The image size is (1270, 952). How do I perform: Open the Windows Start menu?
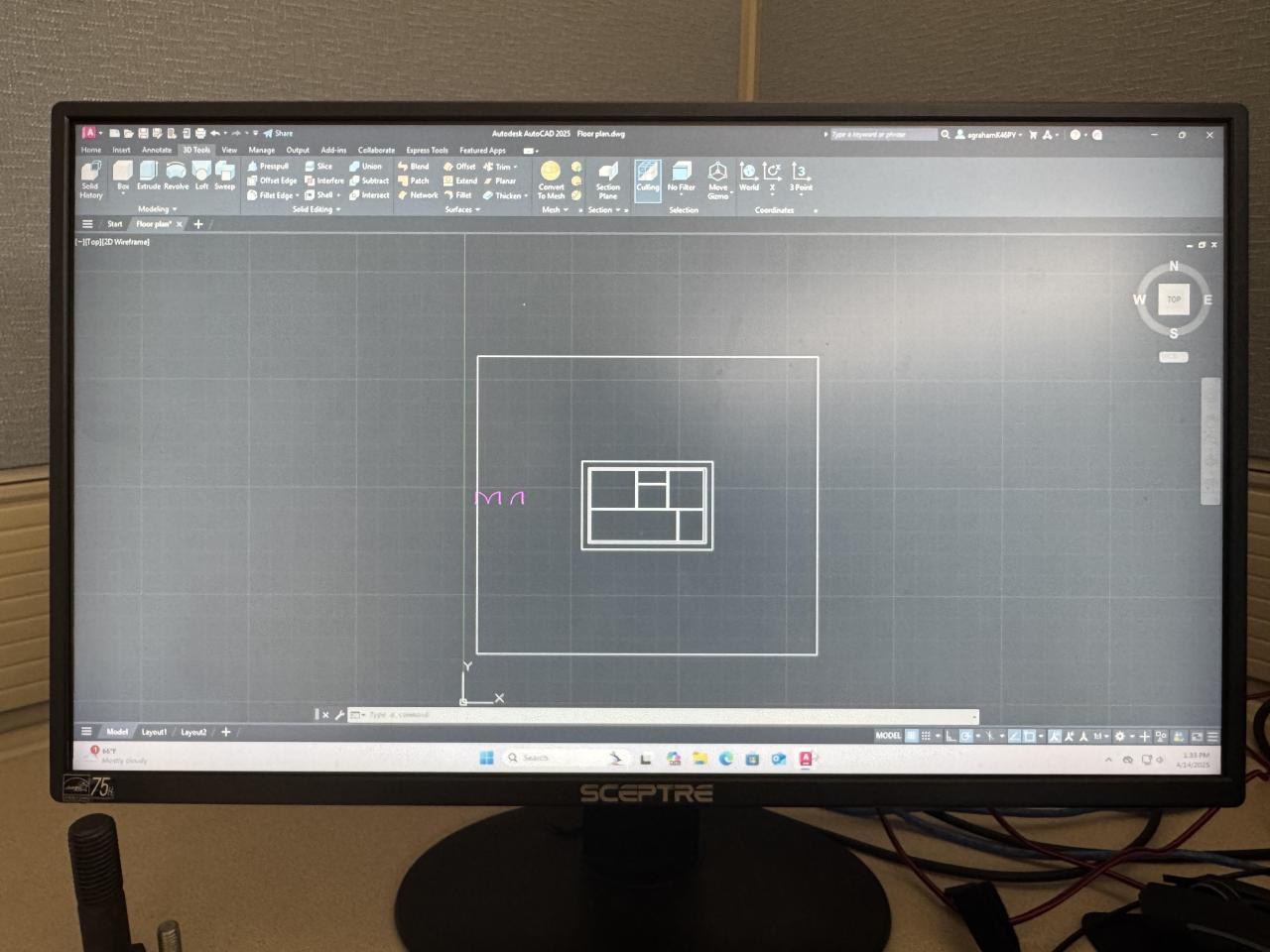point(486,758)
